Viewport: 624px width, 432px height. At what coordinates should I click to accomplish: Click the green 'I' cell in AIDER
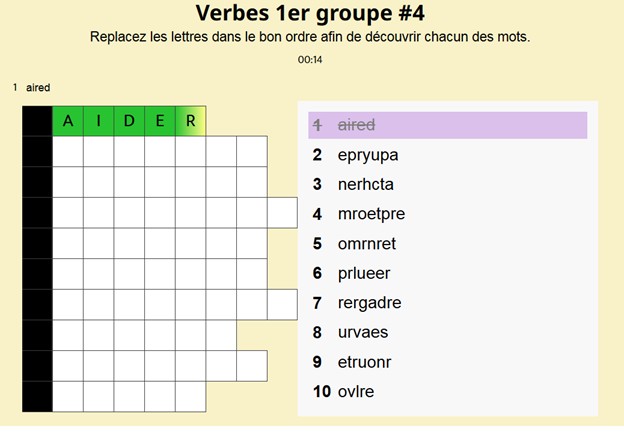tap(98, 121)
